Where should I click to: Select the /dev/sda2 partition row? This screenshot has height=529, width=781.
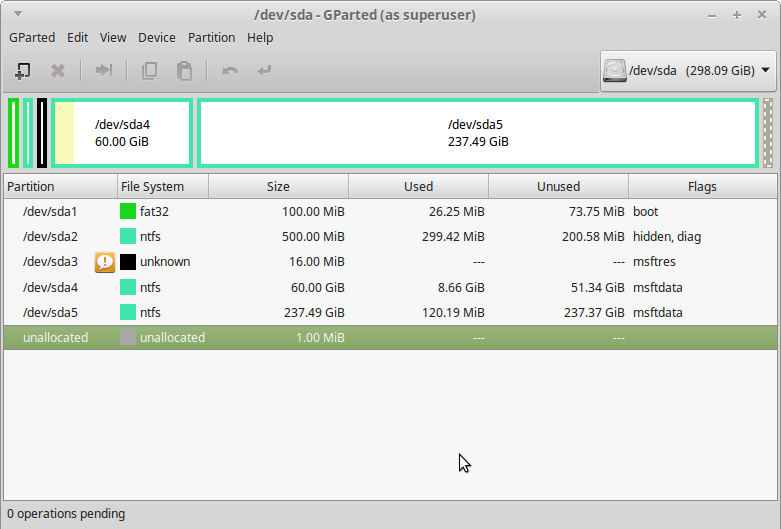pos(390,236)
